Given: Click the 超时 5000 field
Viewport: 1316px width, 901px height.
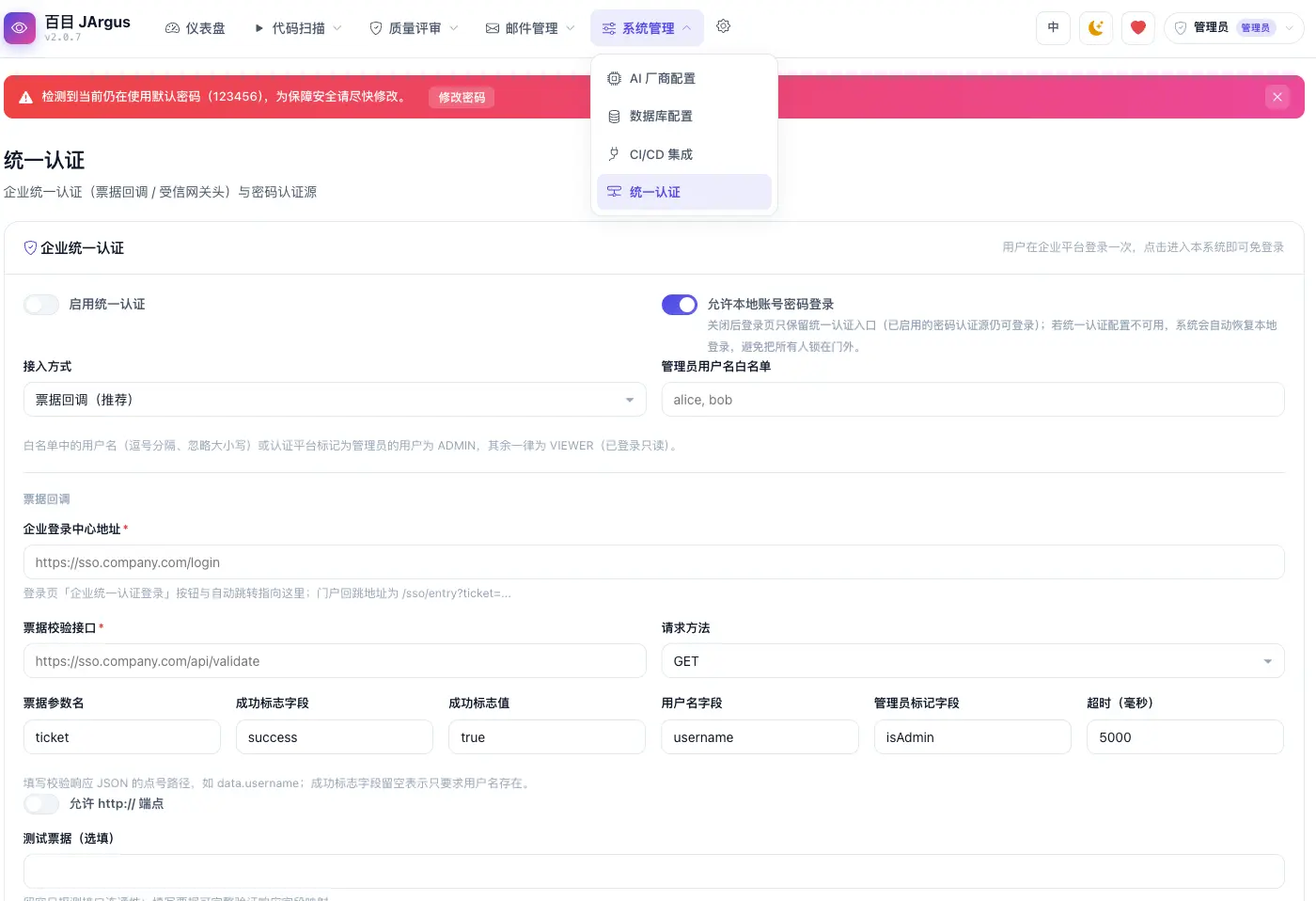Looking at the screenshot, I should pos(1185,737).
